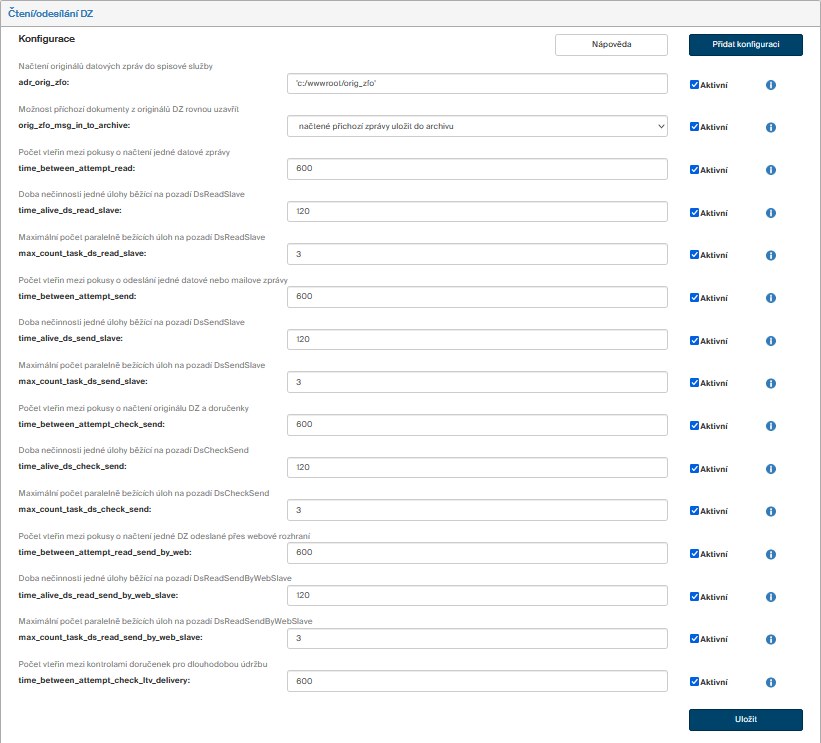Toggle Aktivní checkbox for time_between_attempt_send
Screen dimensions: 821x743
coord(694,298)
